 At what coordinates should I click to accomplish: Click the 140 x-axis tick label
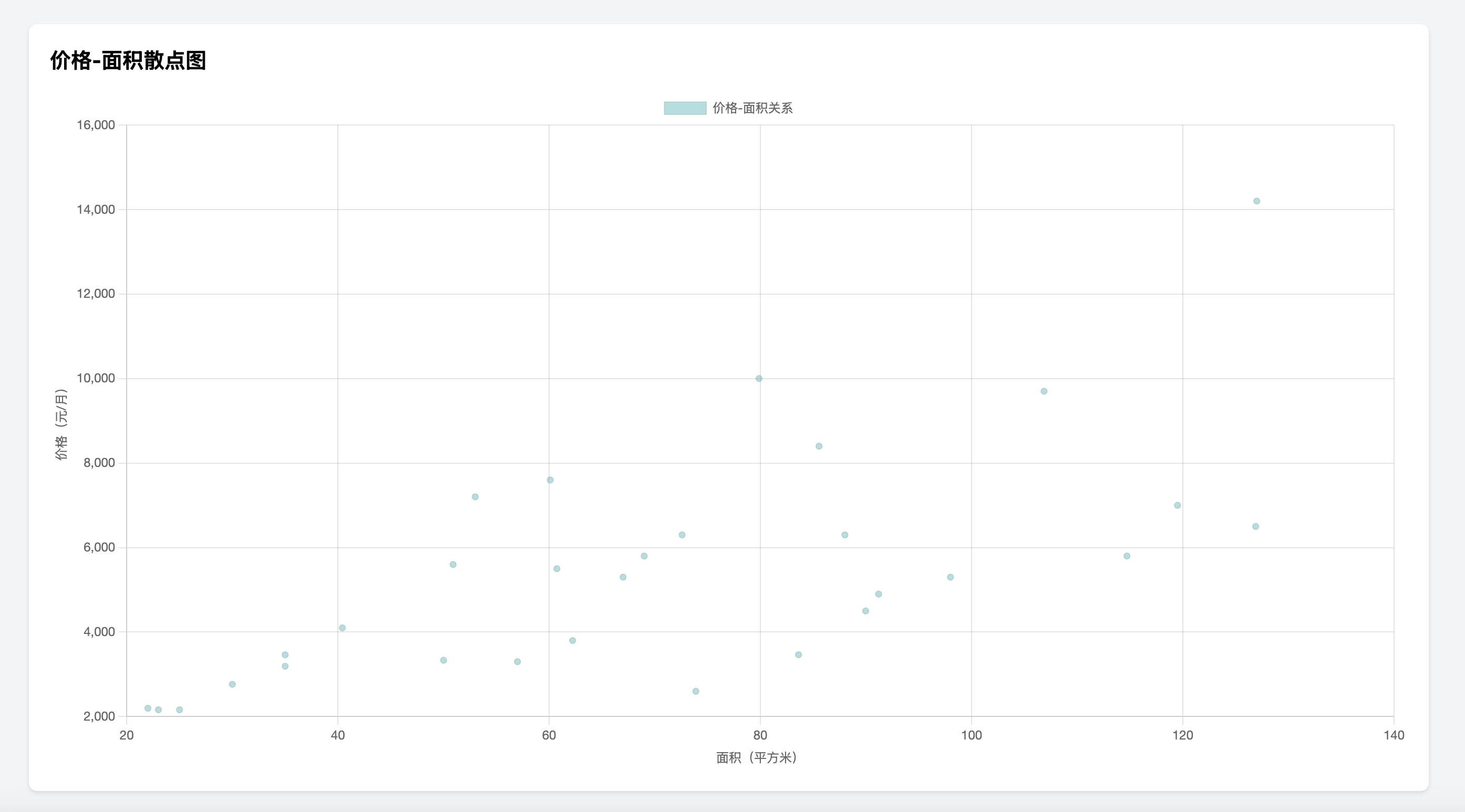1394,735
